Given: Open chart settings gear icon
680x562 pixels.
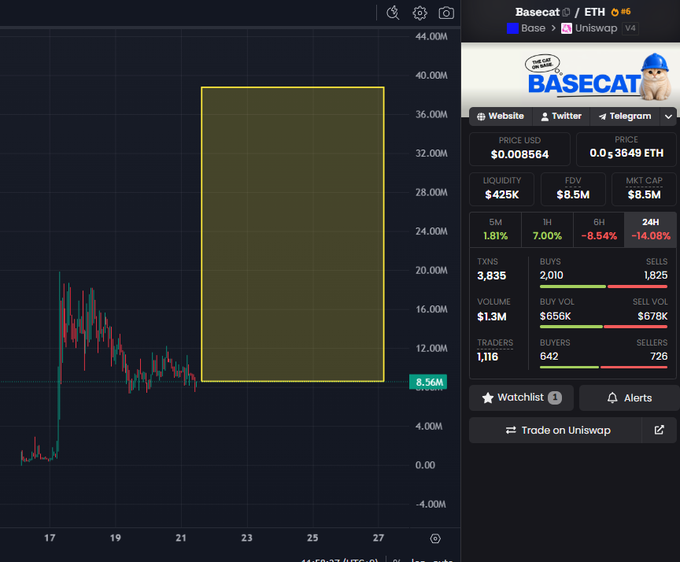Looking at the screenshot, I should [x=420, y=13].
